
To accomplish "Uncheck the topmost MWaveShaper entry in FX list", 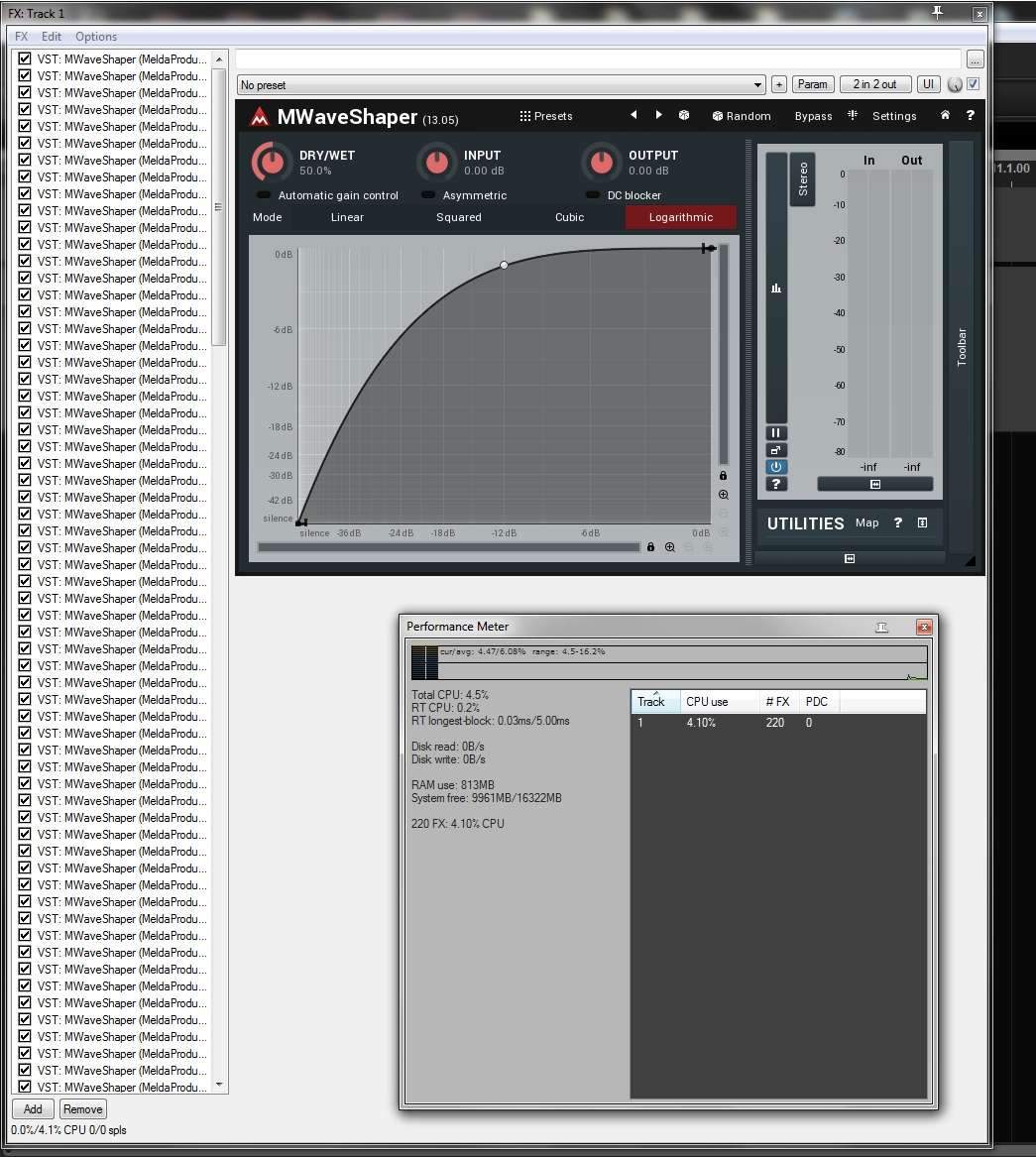I will point(25,58).
